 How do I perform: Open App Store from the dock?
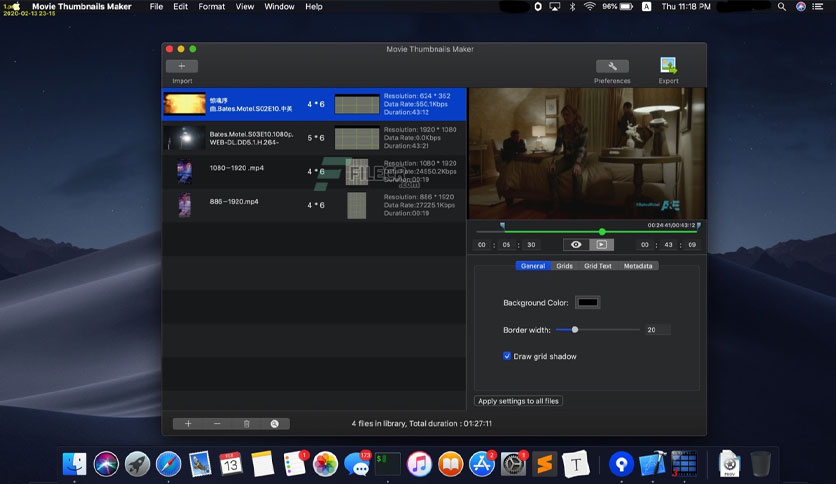point(482,463)
